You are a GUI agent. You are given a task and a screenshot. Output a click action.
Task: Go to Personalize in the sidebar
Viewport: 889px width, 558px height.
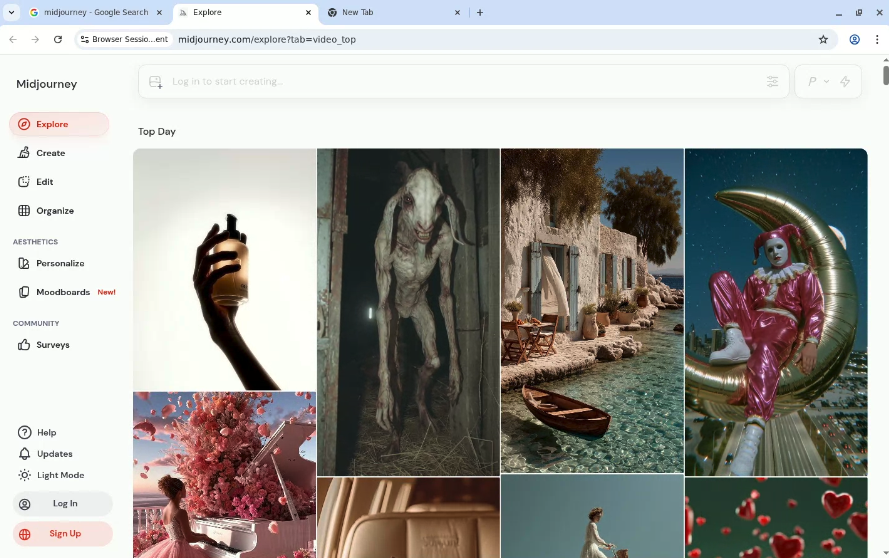point(60,264)
